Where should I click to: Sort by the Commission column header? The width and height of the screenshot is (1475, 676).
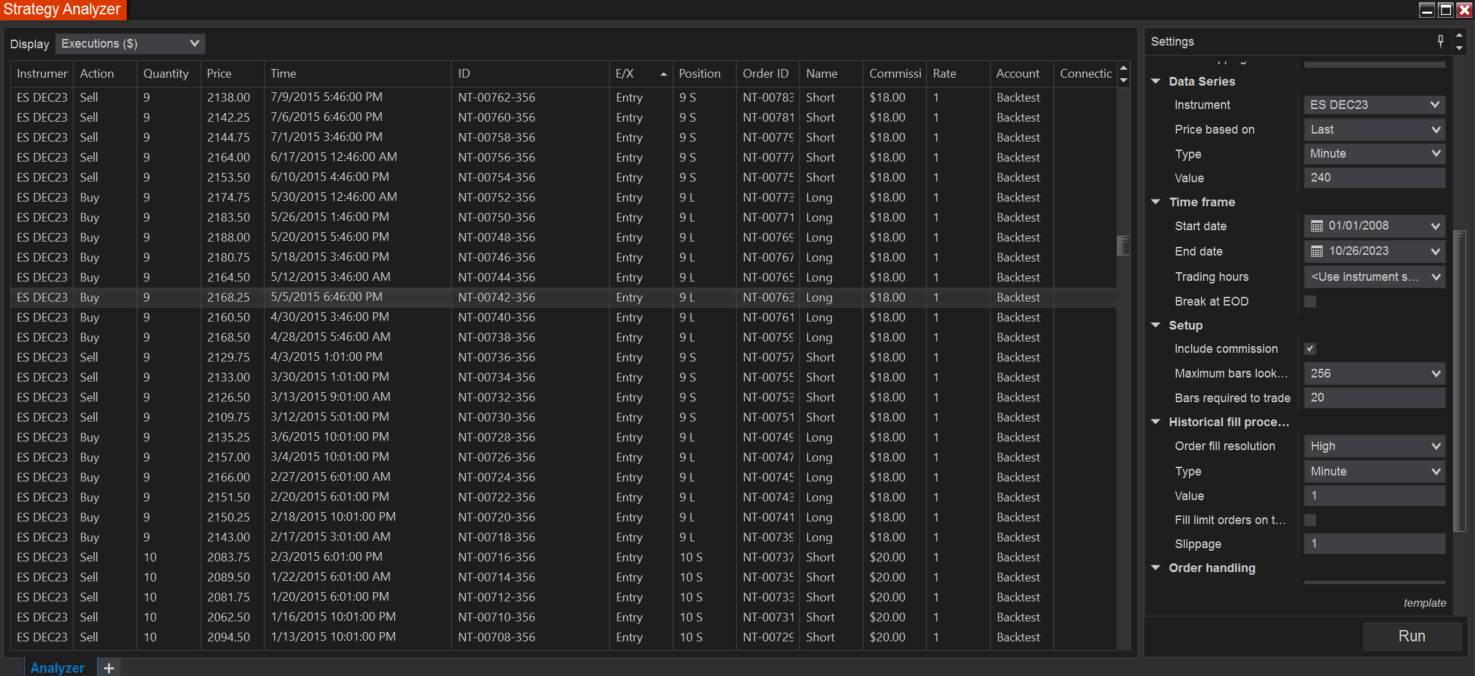pyautogui.click(x=895, y=74)
